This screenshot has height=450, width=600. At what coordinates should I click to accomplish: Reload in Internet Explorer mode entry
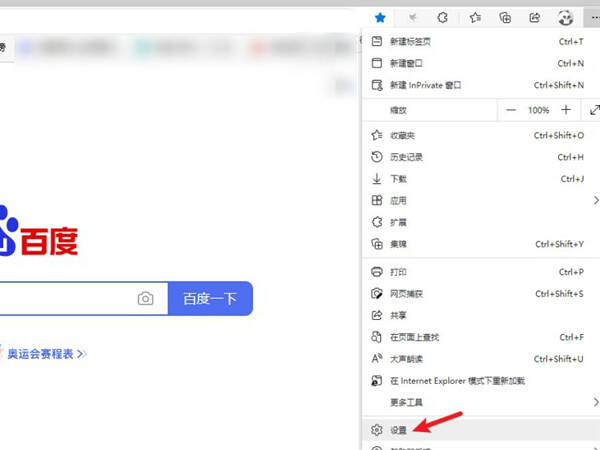point(481,381)
